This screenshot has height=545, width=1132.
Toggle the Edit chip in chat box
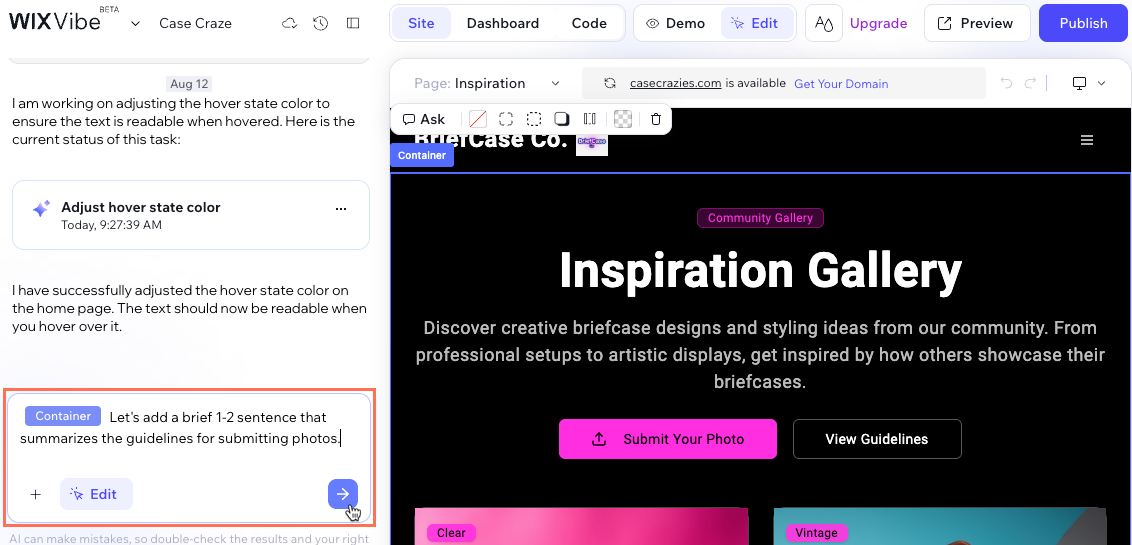point(95,494)
